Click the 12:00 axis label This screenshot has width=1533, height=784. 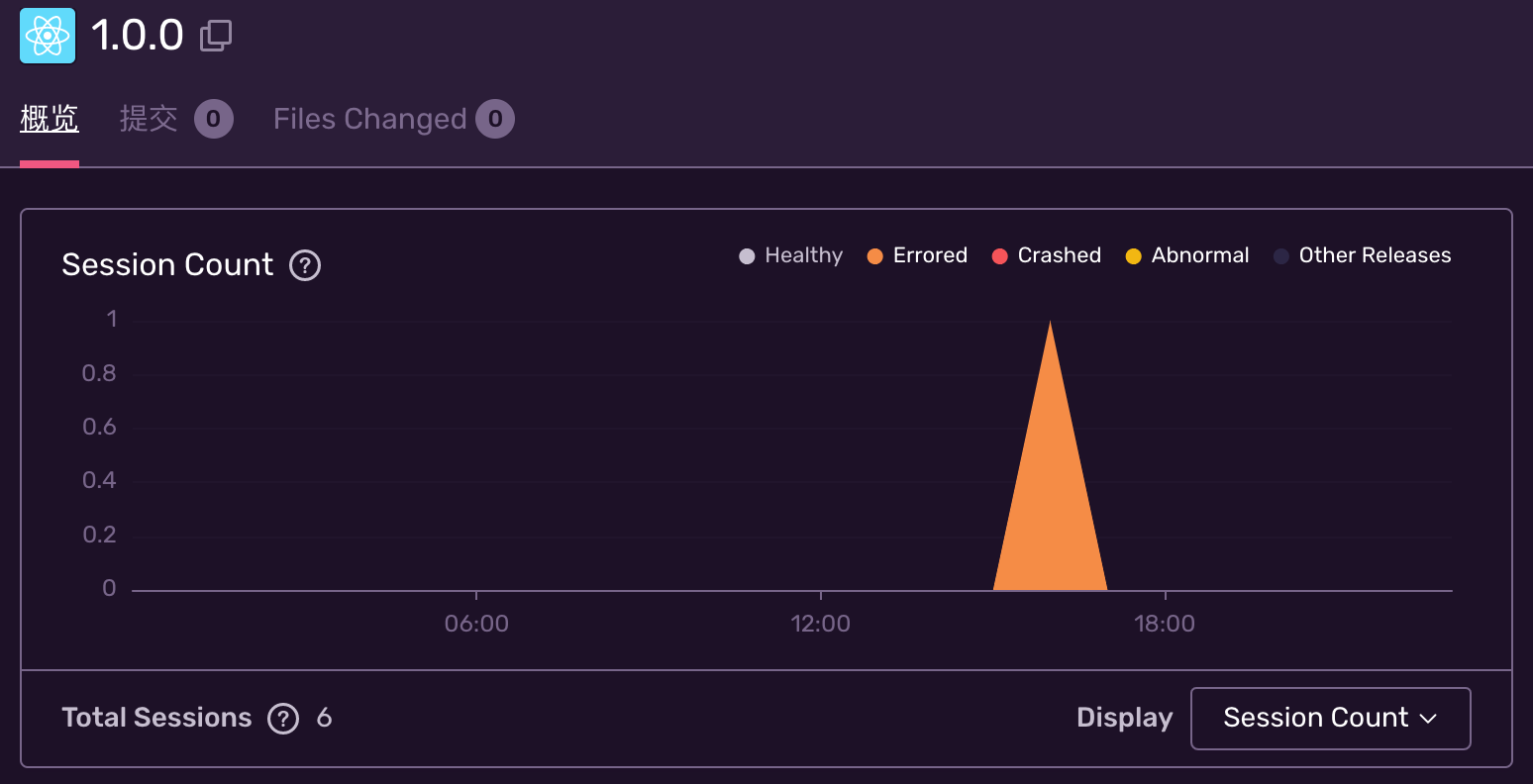pos(821,624)
